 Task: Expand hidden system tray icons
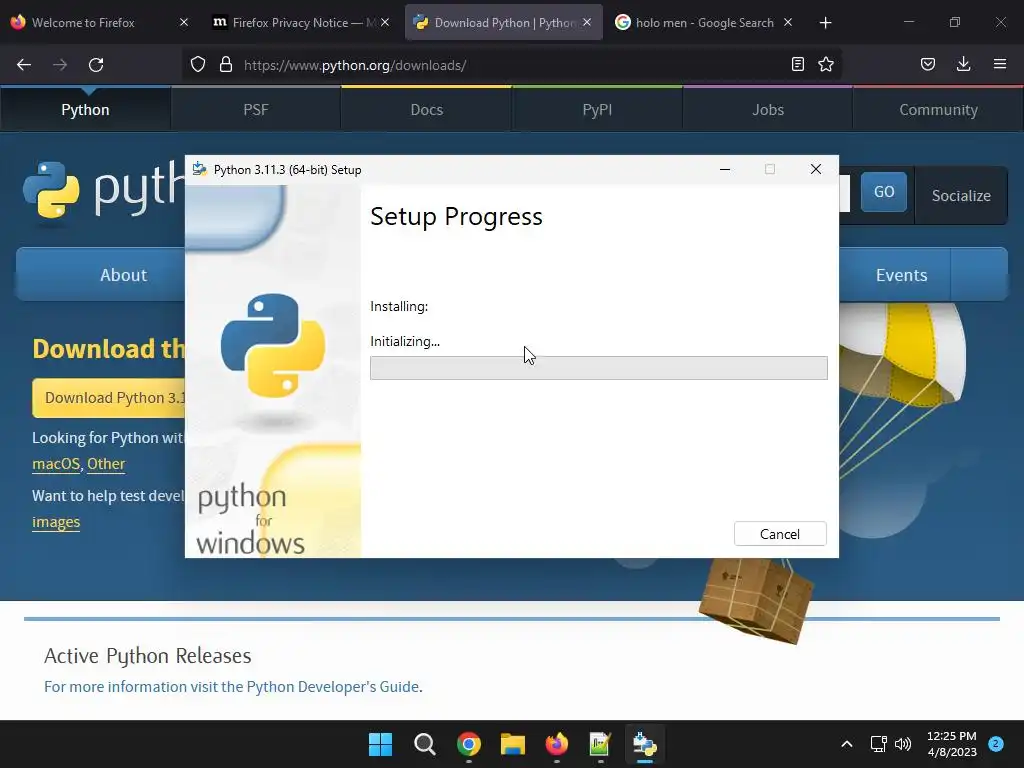coord(846,744)
